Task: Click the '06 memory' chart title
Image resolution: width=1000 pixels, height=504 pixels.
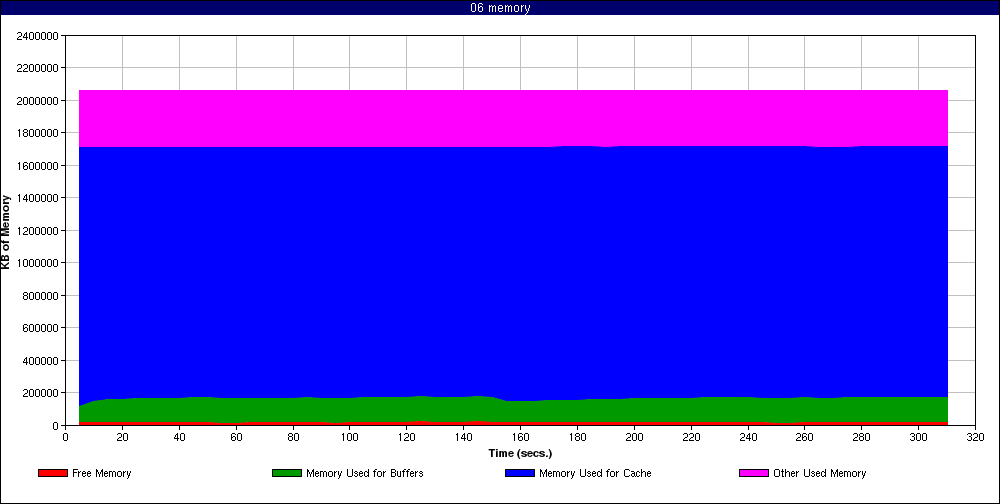Action: [500, 8]
